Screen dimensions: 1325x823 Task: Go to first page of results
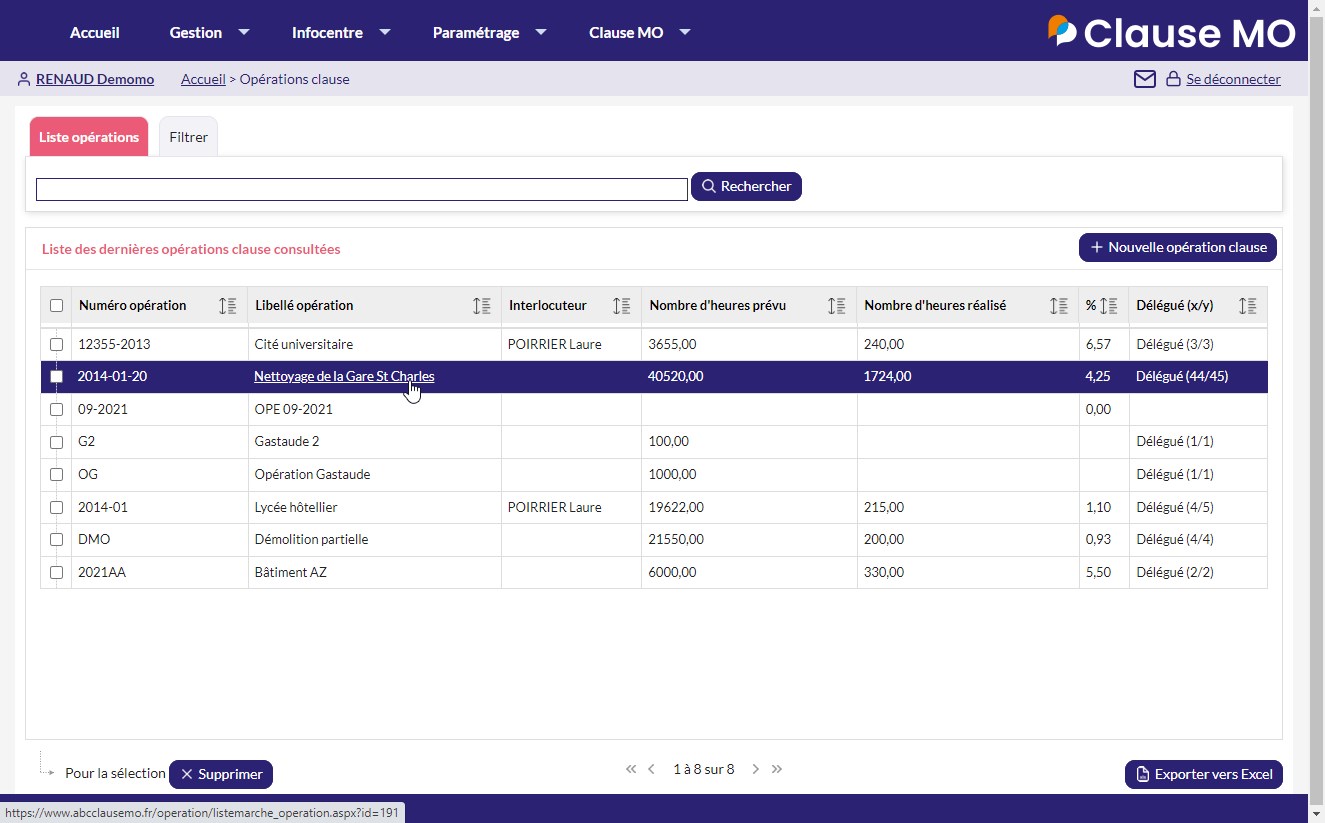(631, 769)
